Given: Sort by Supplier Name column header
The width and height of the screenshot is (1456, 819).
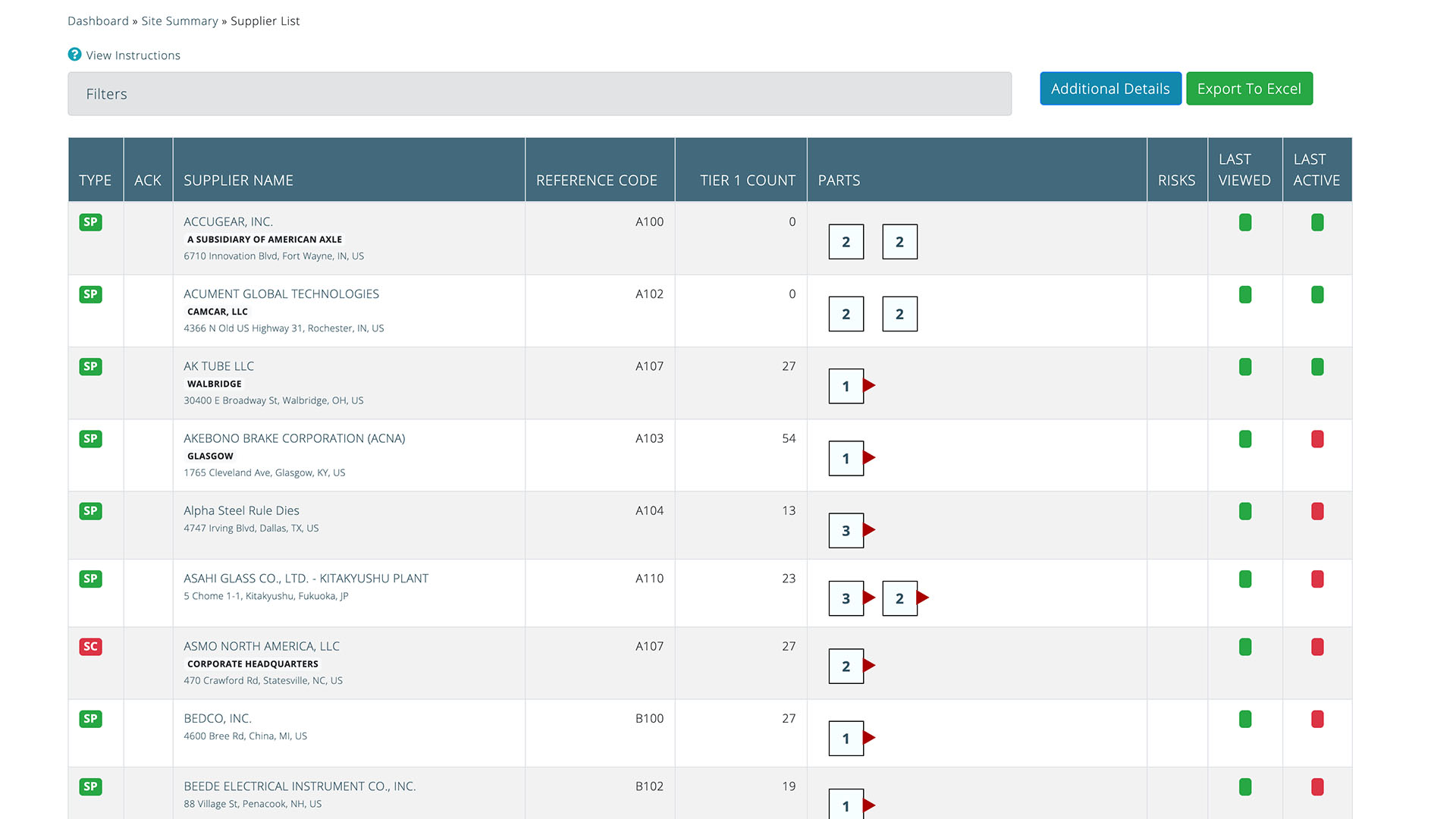Looking at the screenshot, I should (238, 180).
